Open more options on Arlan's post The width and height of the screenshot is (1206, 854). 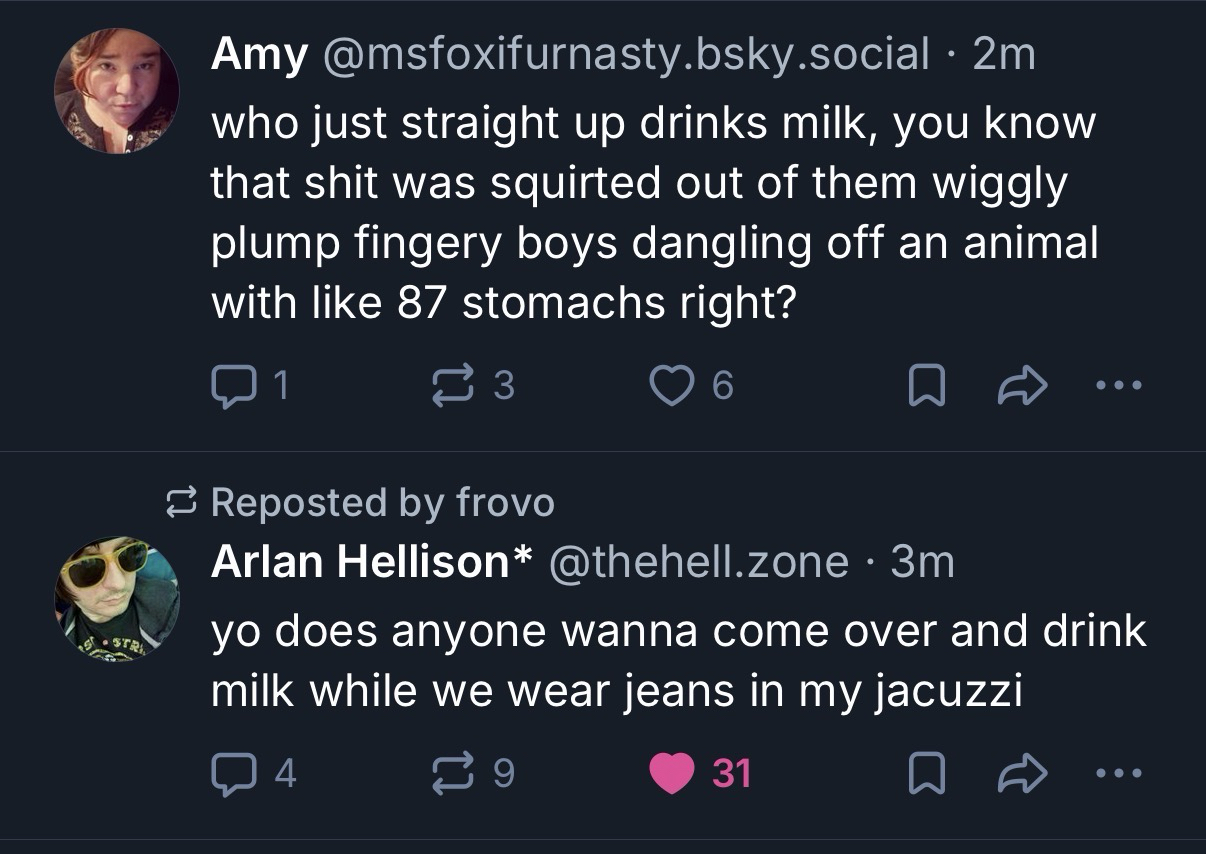pos(1117,773)
